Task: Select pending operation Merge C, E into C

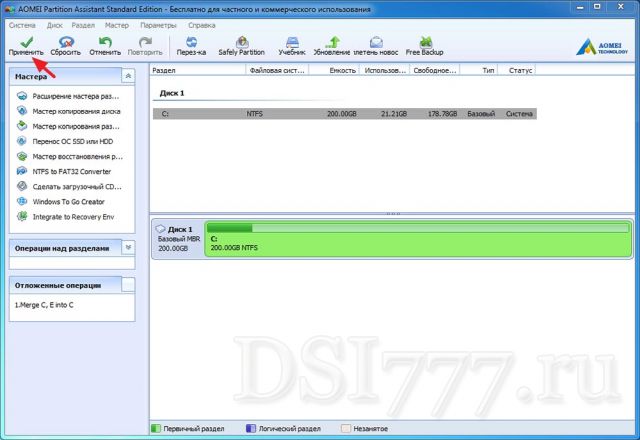Action: click(44, 305)
